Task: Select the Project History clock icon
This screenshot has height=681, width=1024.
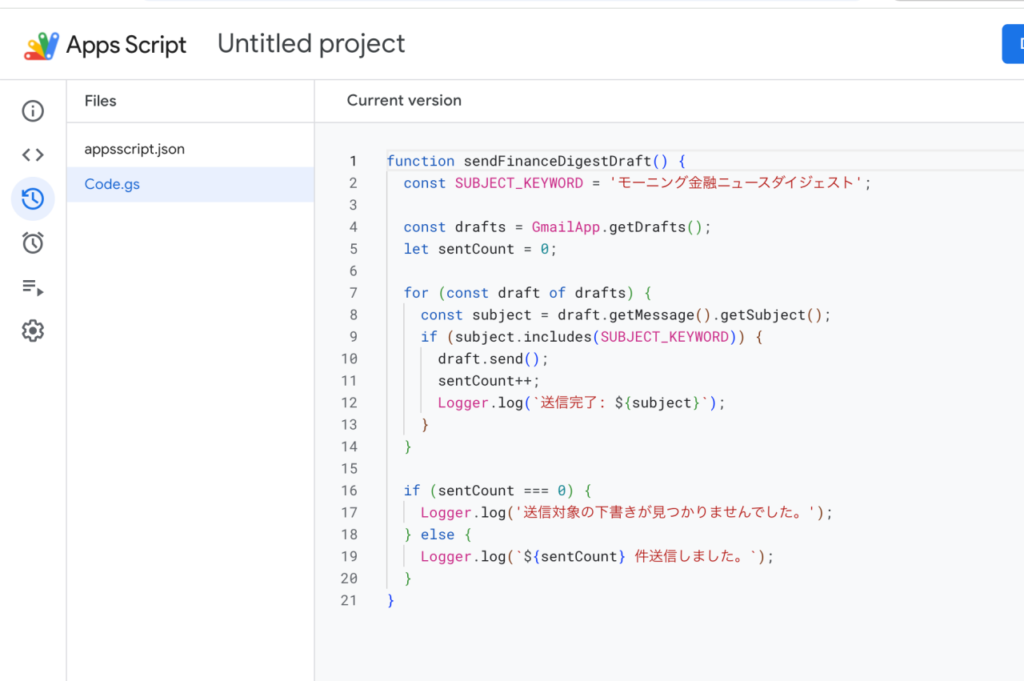Action: tap(33, 199)
